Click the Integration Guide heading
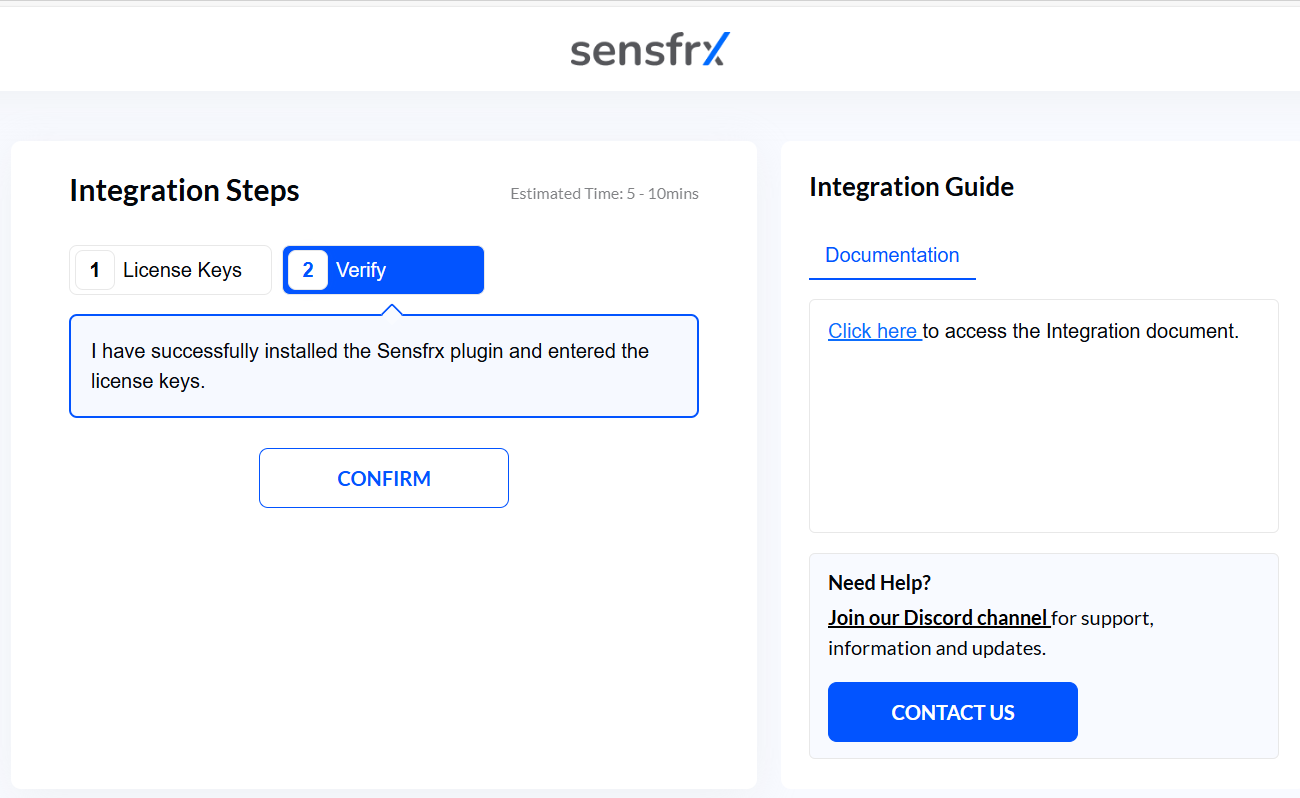This screenshot has width=1300, height=798. pyautogui.click(x=911, y=187)
